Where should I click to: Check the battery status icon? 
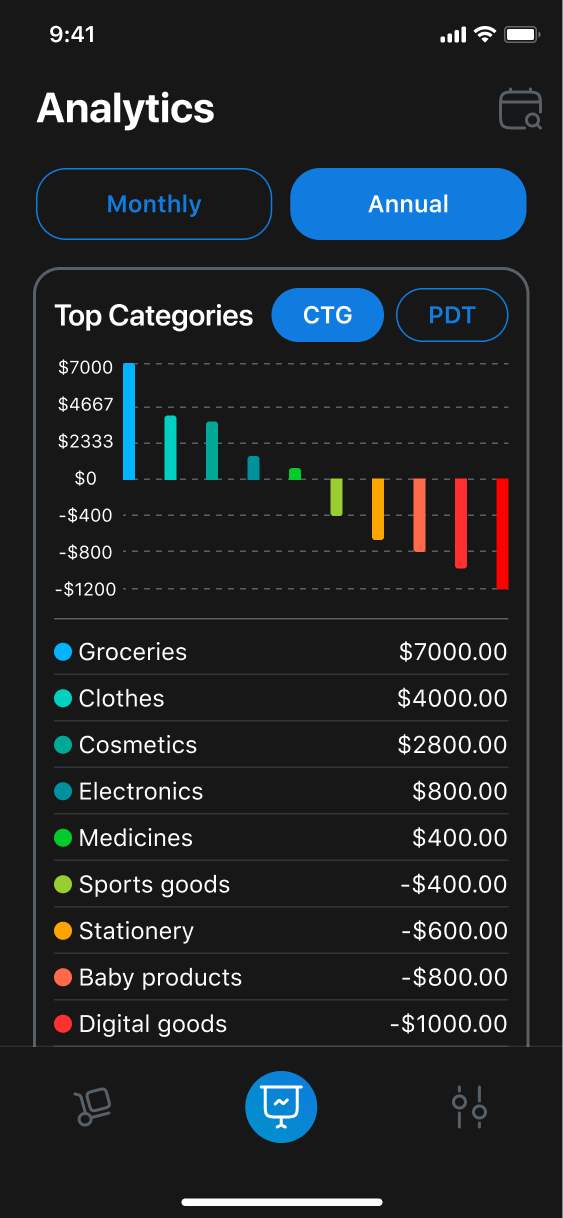(523, 35)
